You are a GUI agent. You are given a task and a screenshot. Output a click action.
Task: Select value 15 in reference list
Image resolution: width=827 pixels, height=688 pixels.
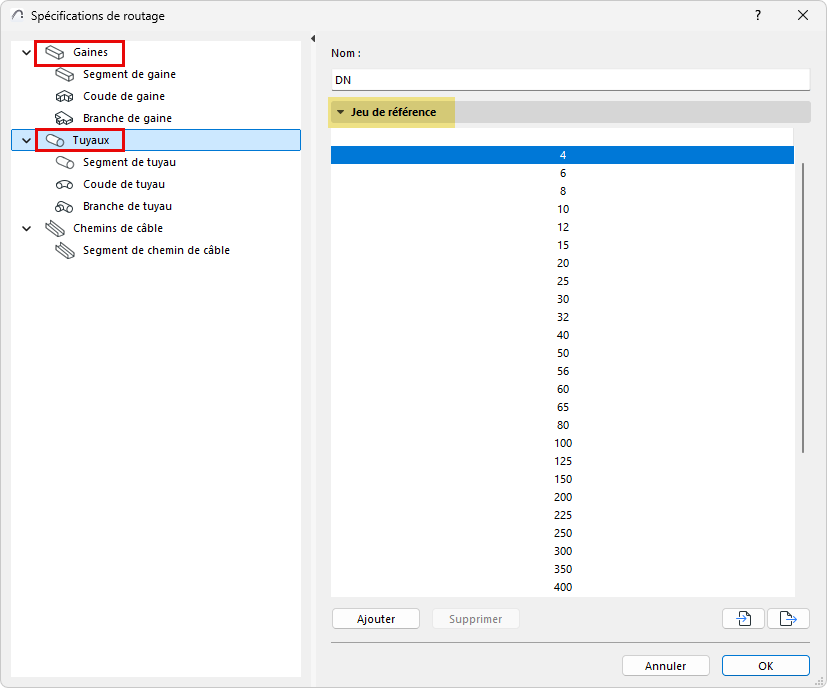(562, 245)
